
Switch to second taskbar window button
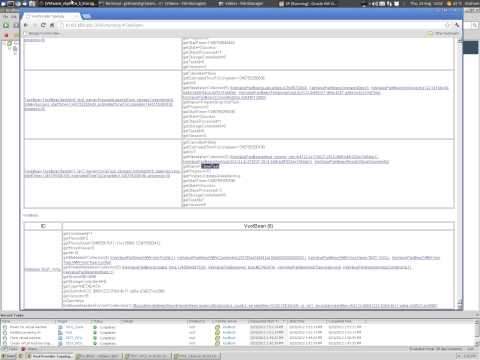tap(99, 356)
